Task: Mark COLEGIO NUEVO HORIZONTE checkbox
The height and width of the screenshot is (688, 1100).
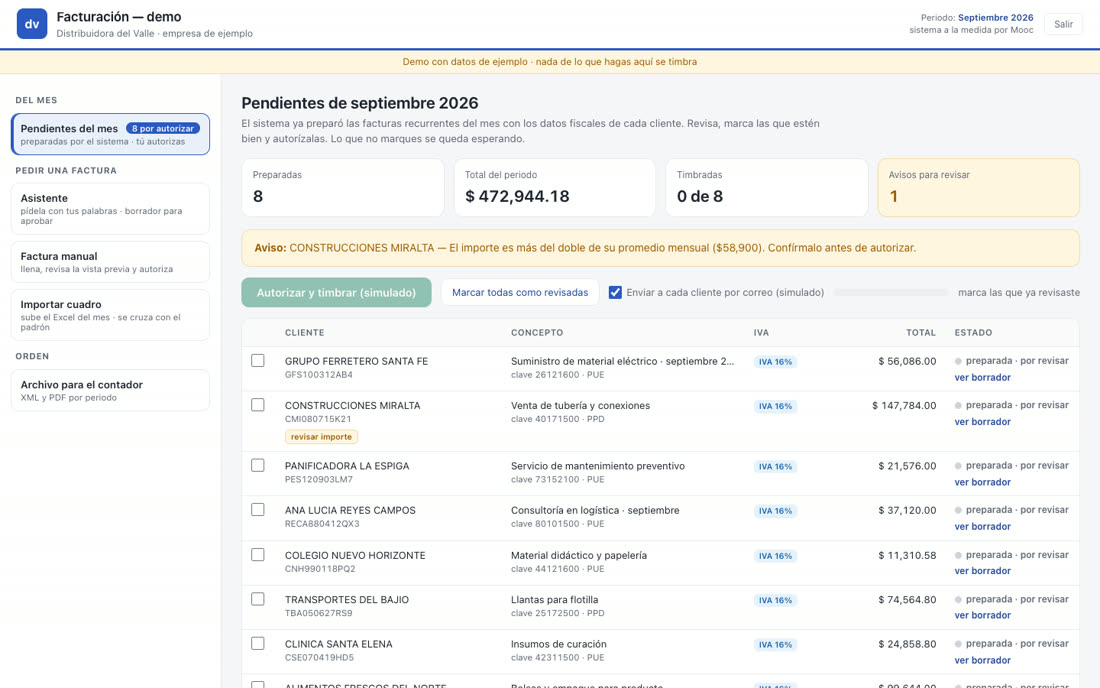Action: (257, 554)
